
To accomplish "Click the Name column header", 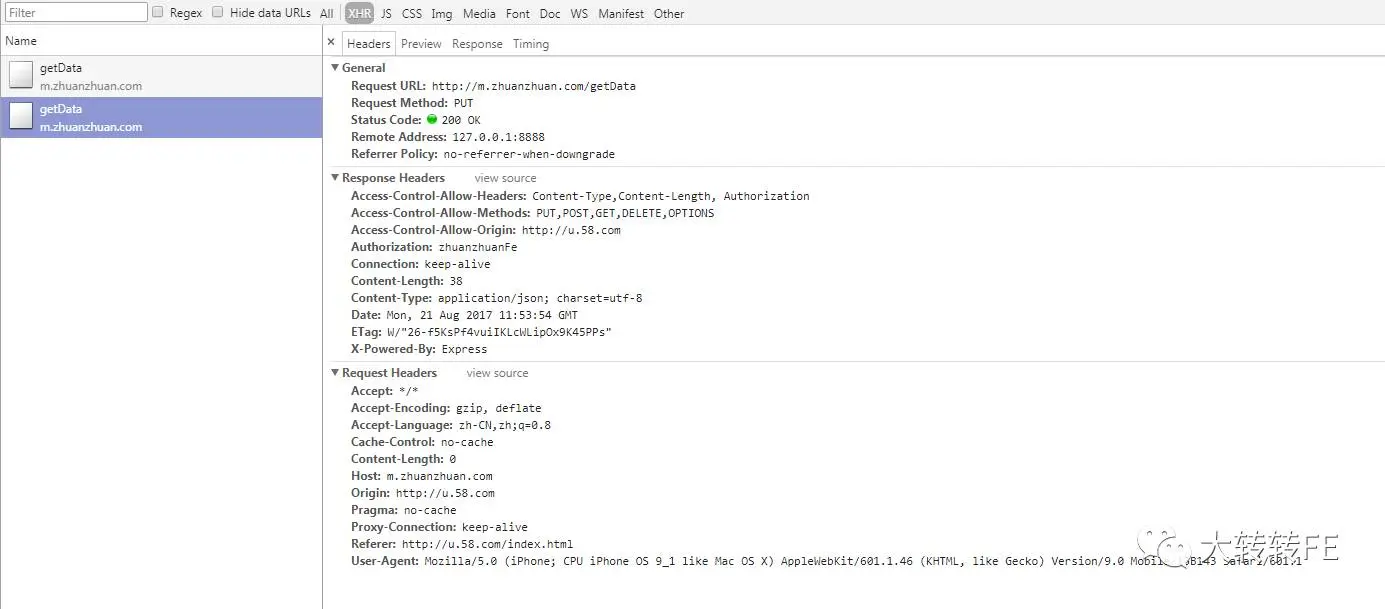I will (21, 41).
